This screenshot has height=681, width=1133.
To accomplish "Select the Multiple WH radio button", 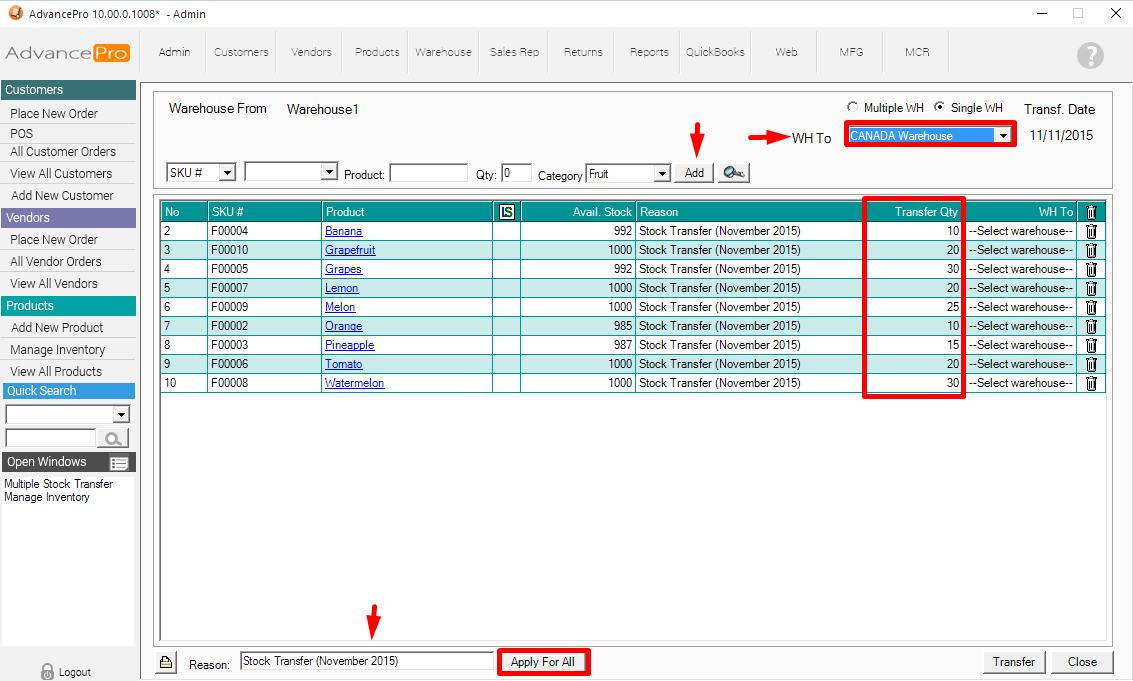I will click(852, 107).
